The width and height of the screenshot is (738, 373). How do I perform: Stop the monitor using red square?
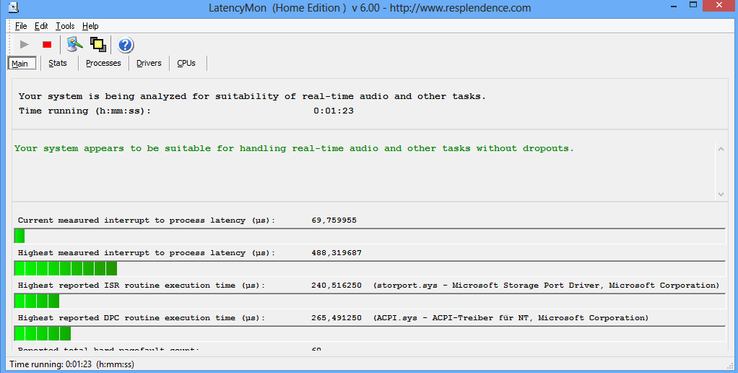pos(47,45)
